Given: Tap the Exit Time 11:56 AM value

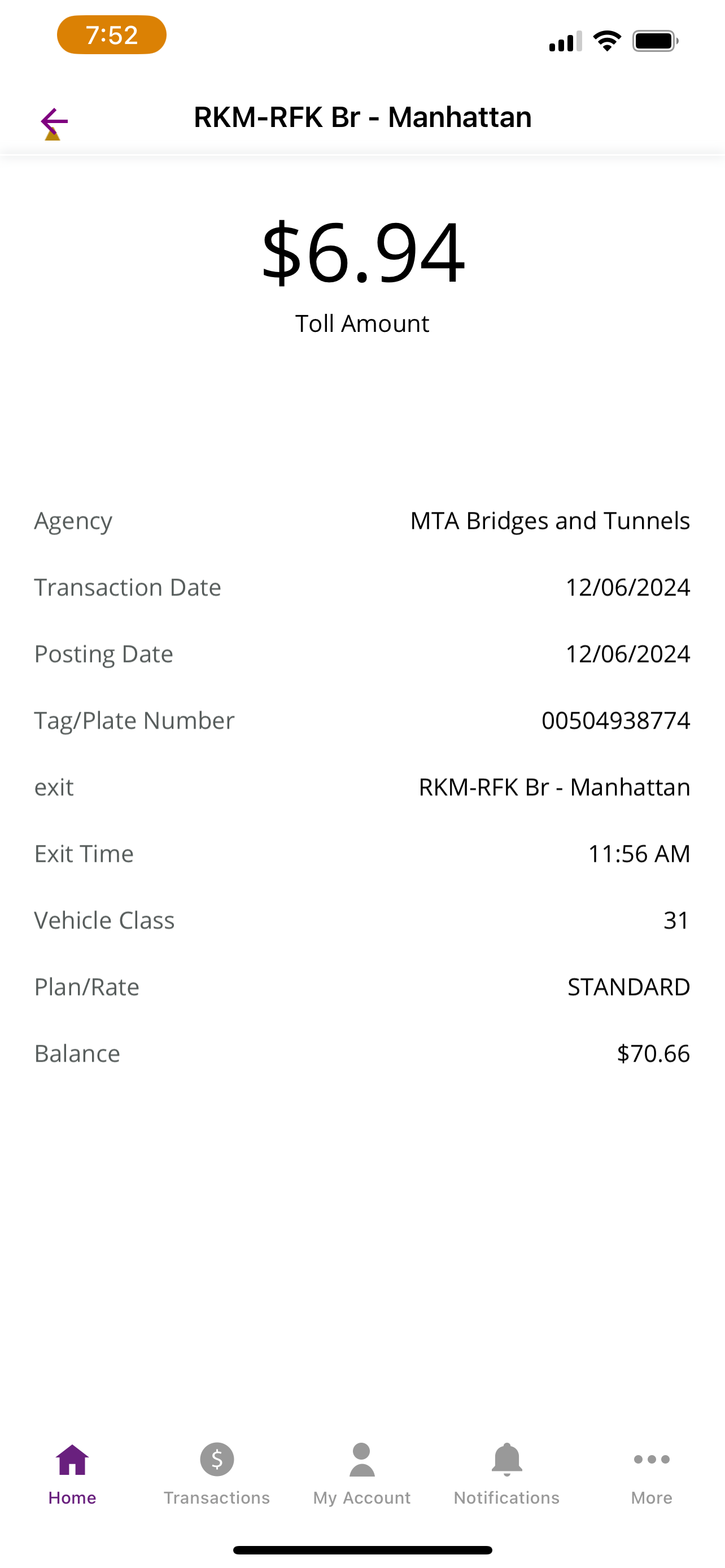Looking at the screenshot, I should coord(639,854).
